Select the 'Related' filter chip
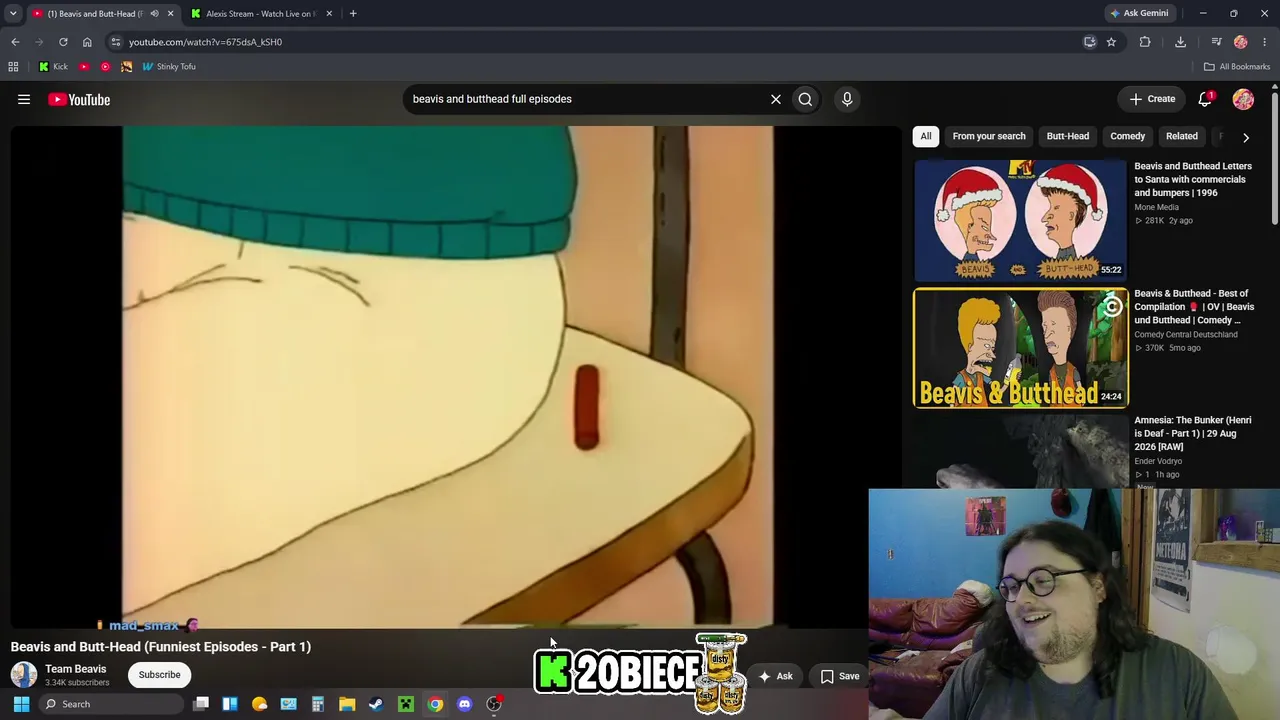The image size is (1280, 720). pos(1181,136)
